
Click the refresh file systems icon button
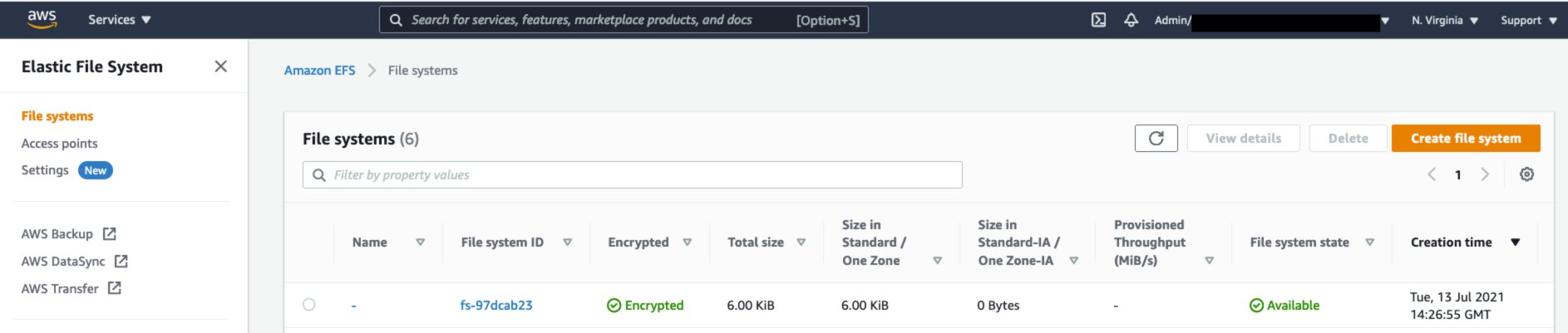(x=1156, y=139)
